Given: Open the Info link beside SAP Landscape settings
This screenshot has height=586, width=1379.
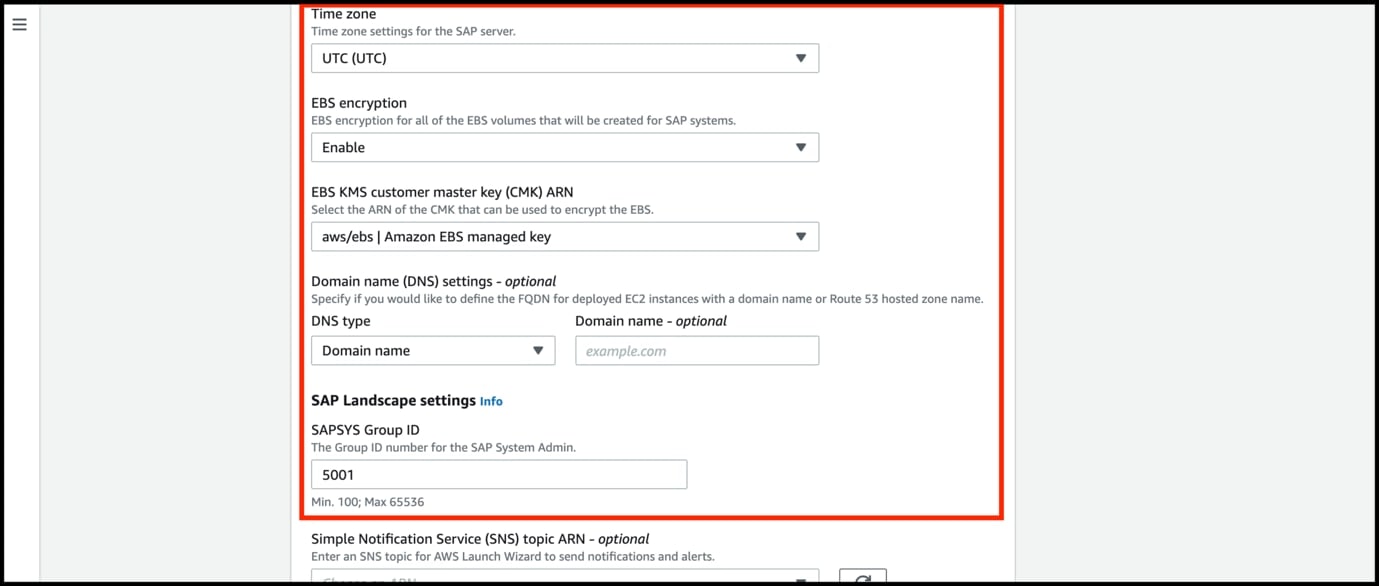Looking at the screenshot, I should pyautogui.click(x=491, y=401).
